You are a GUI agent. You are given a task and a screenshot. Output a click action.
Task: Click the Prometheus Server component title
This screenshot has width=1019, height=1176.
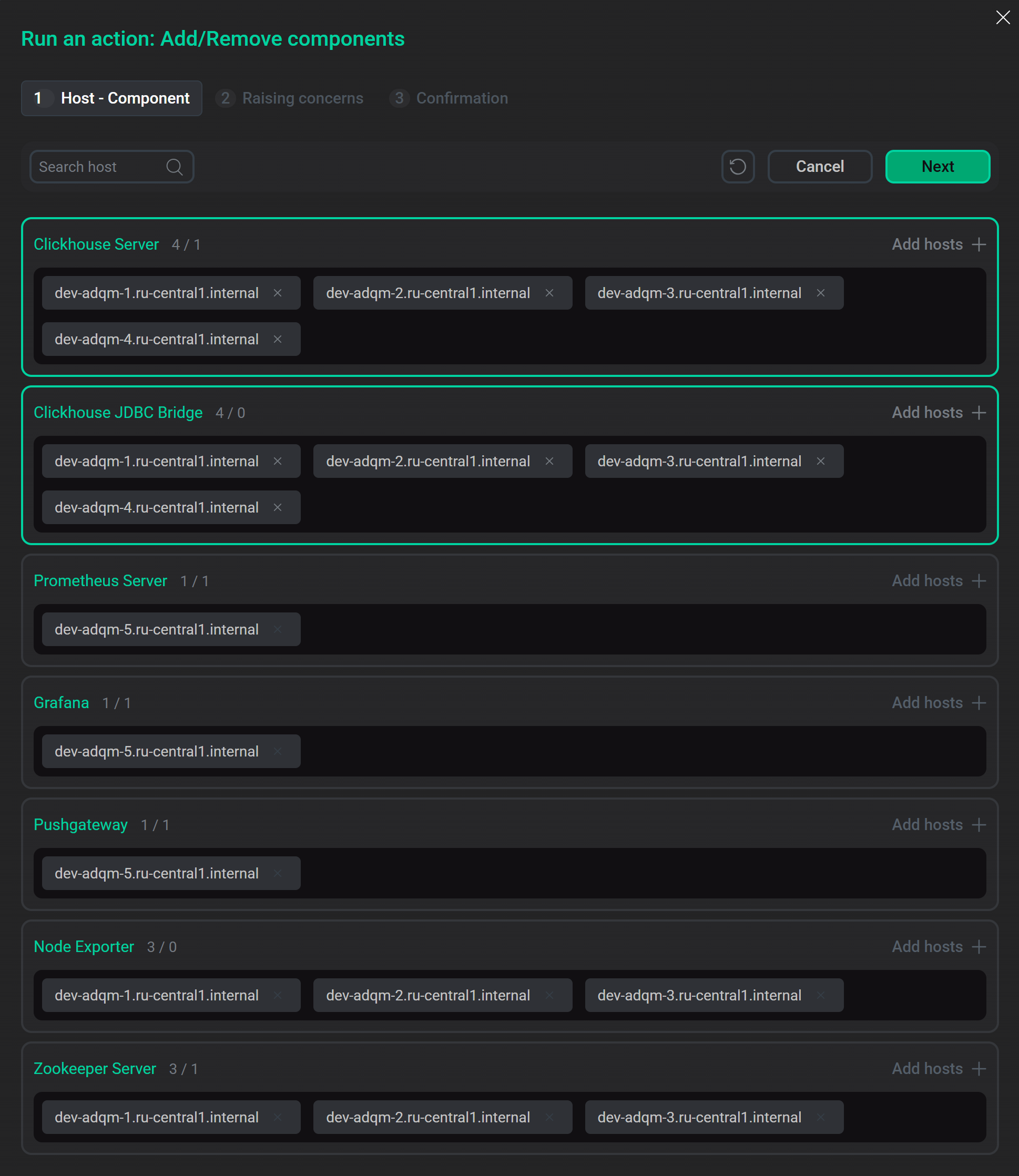pyautogui.click(x=100, y=581)
